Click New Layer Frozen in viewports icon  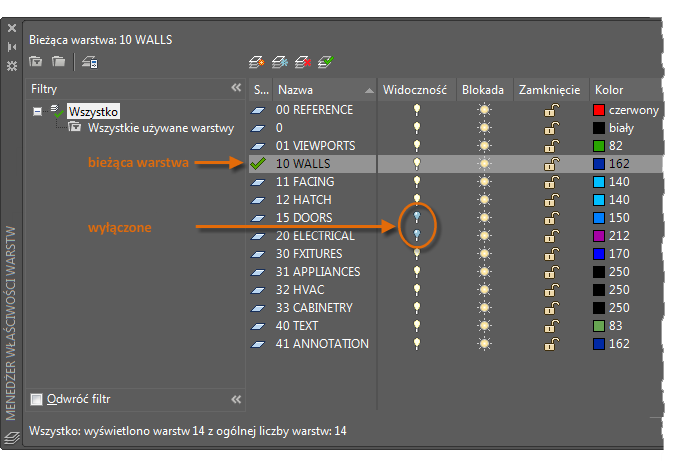(280, 62)
